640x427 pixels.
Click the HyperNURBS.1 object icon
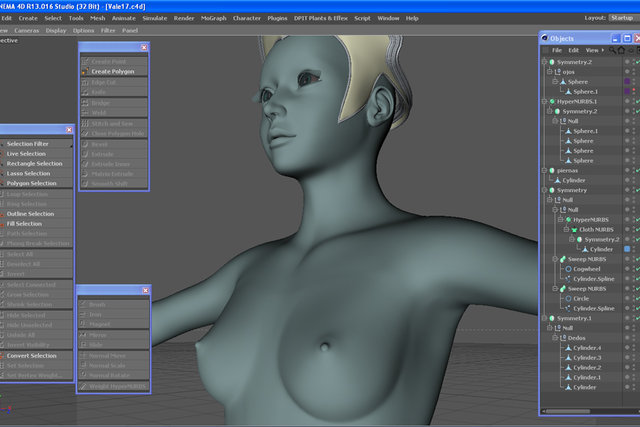(552, 101)
